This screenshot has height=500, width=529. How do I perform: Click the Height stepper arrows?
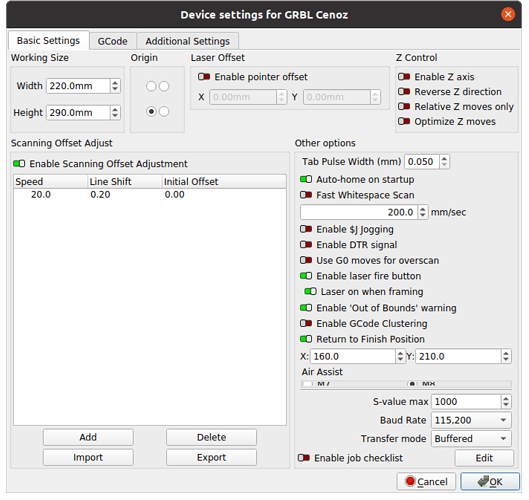pyautogui.click(x=115, y=113)
